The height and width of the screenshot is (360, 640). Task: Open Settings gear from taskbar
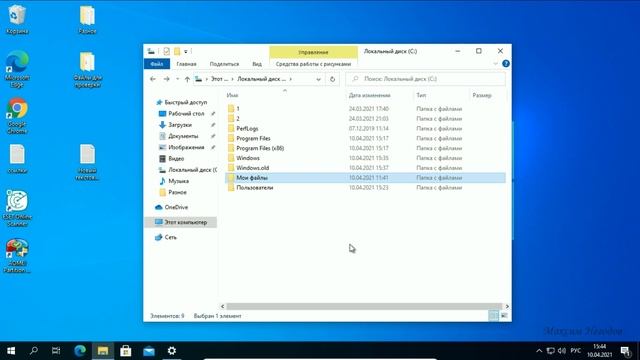[172, 351]
